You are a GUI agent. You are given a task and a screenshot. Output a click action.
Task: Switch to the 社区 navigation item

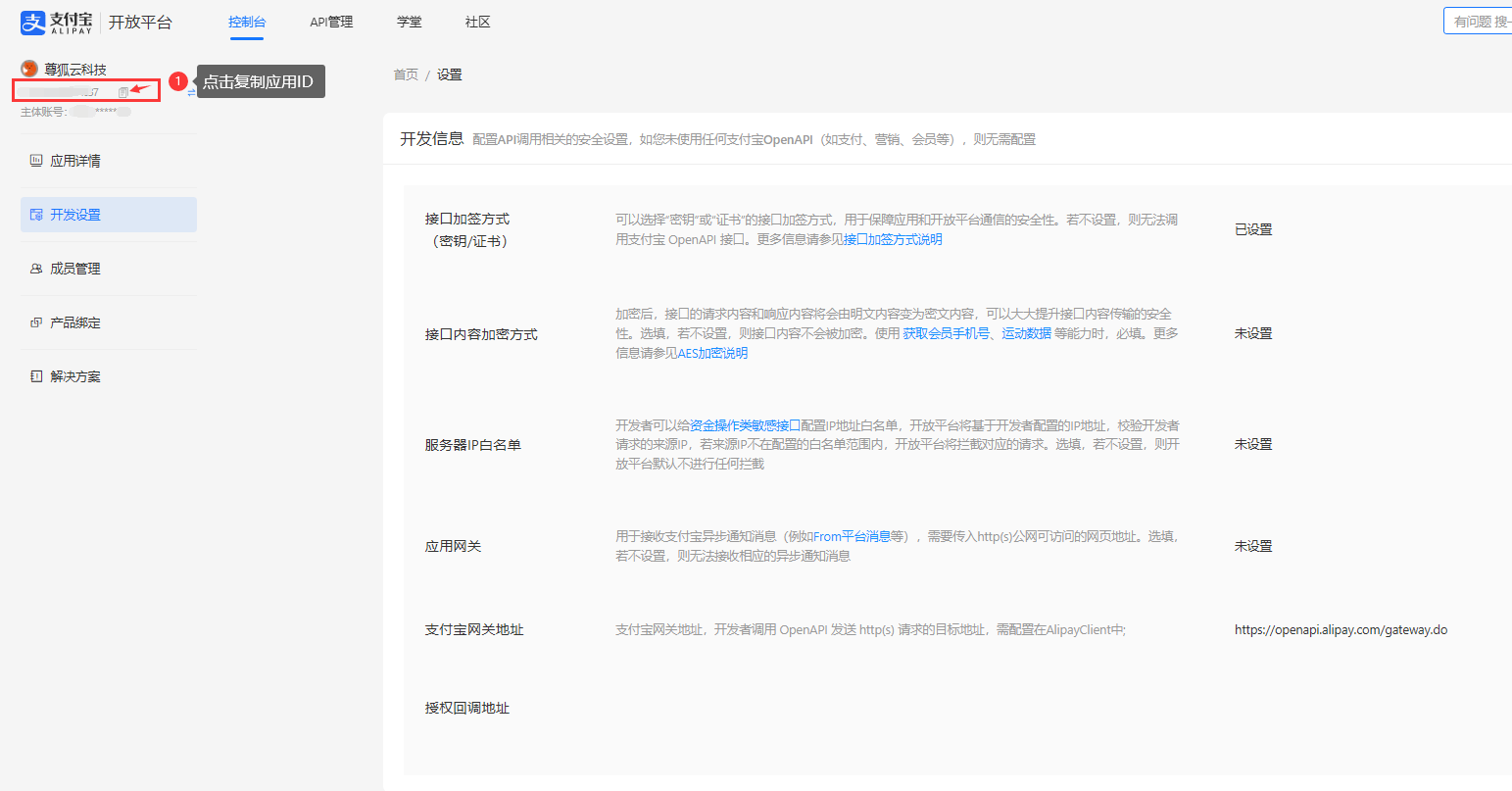pos(478,22)
